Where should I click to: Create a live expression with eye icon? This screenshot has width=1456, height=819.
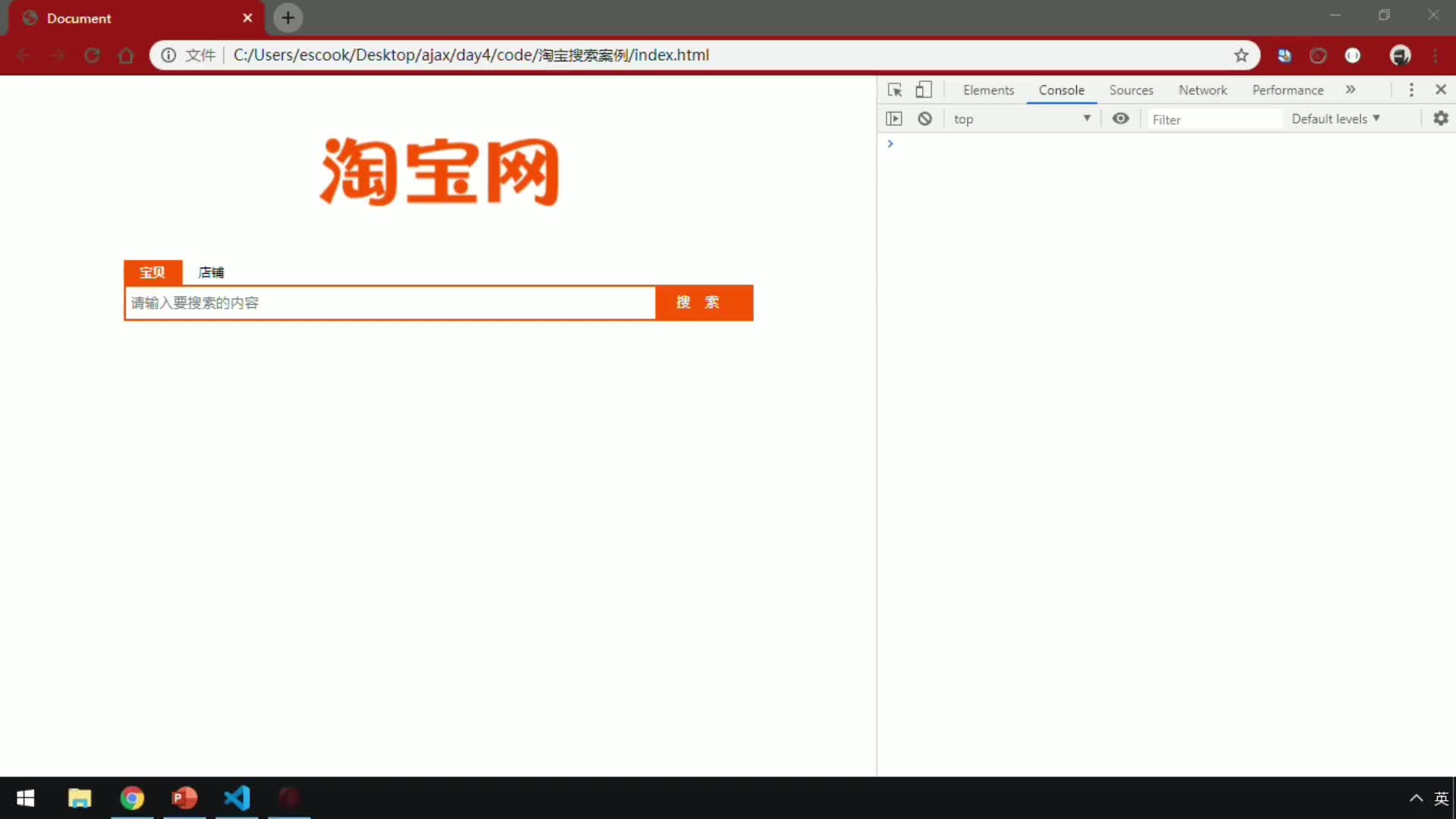[1120, 118]
